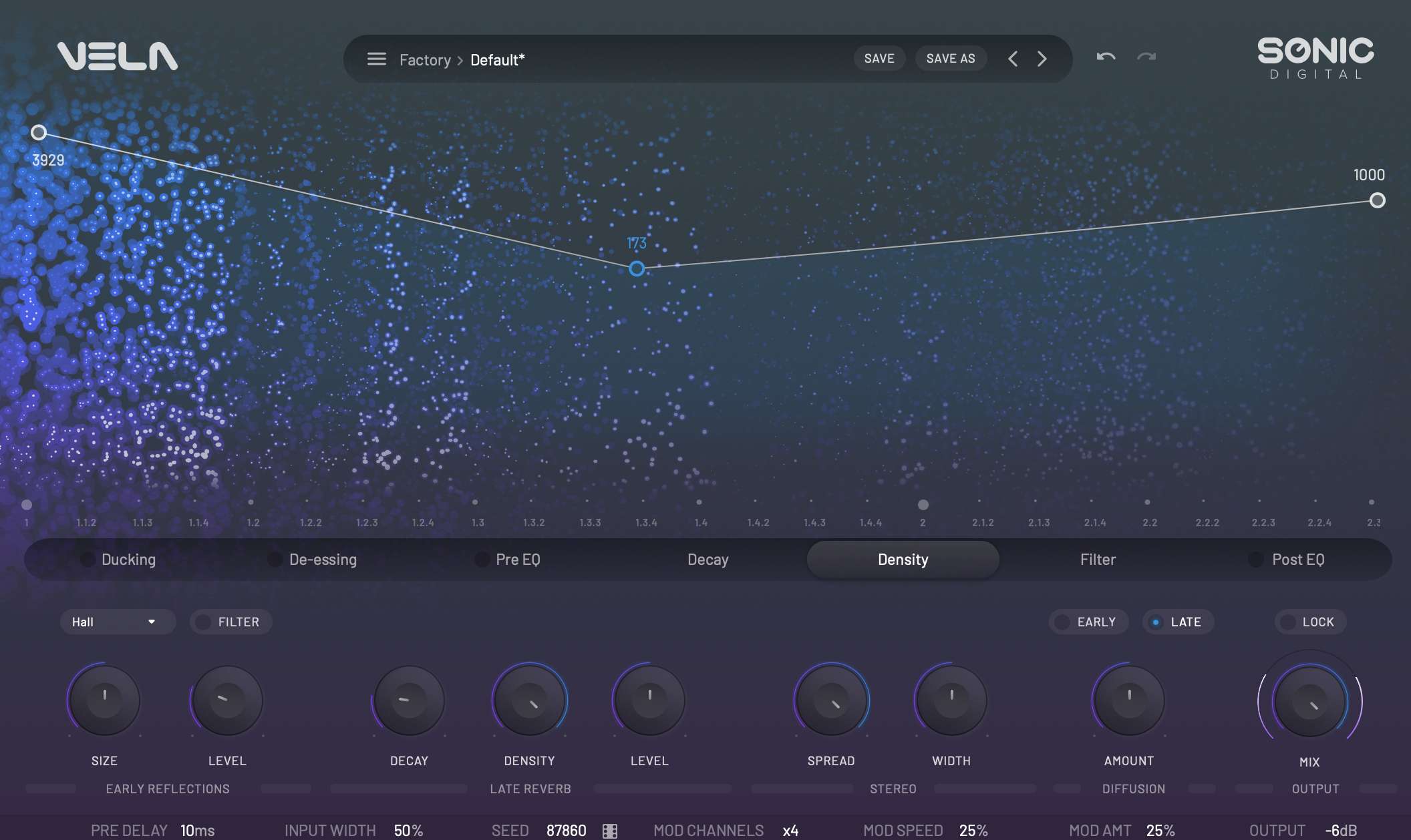This screenshot has height=840, width=1411.
Task: Randomize the seed with dice icon
Action: [x=610, y=831]
